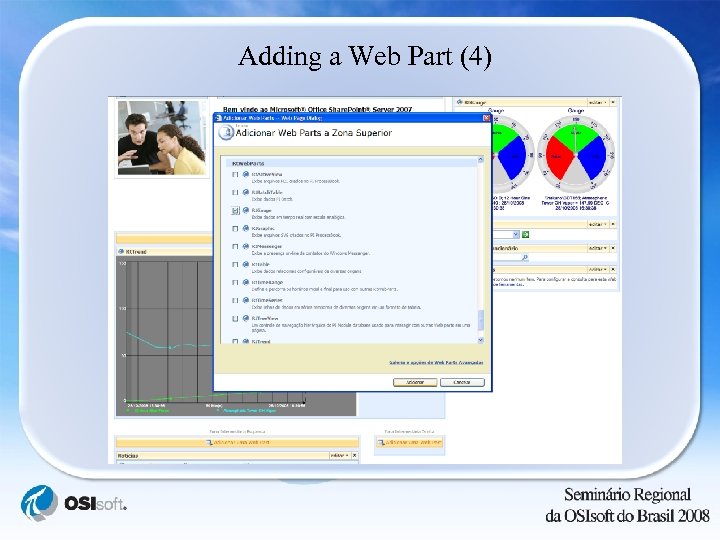720x540 pixels.
Task: Check the RtActiveView web part checkbox
Action: 235,175
